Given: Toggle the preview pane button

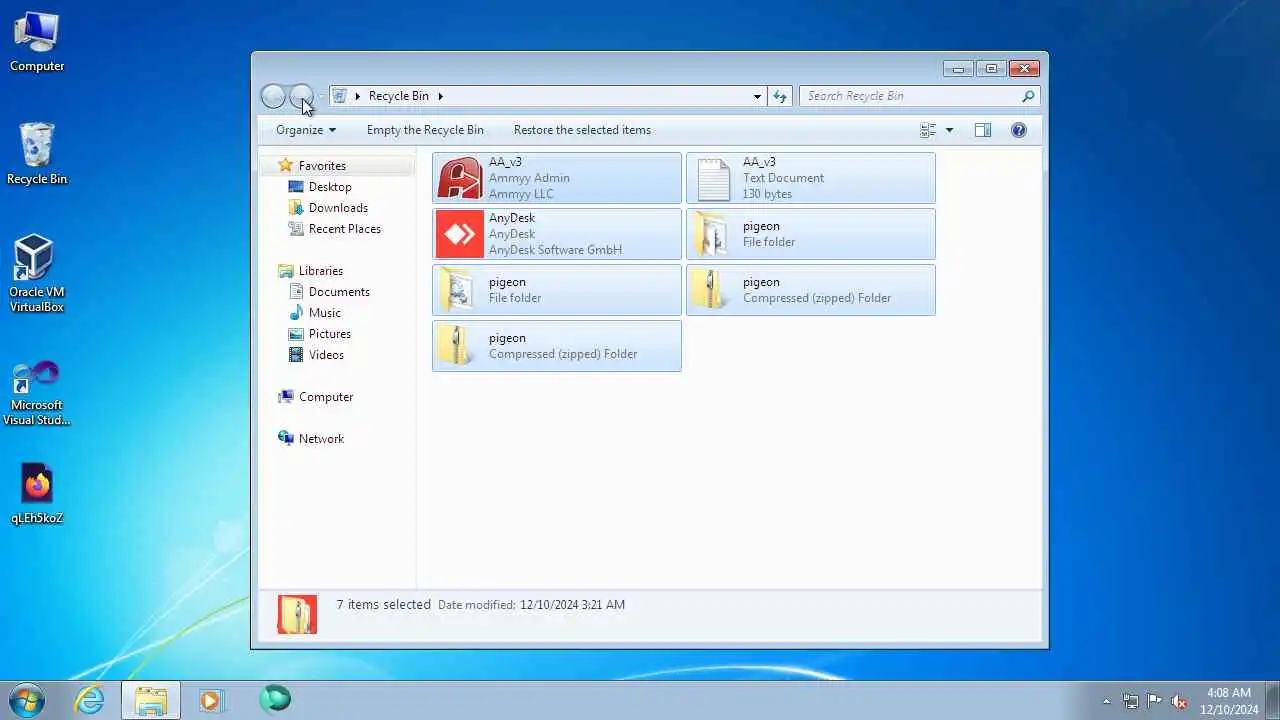Looking at the screenshot, I should [x=983, y=130].
